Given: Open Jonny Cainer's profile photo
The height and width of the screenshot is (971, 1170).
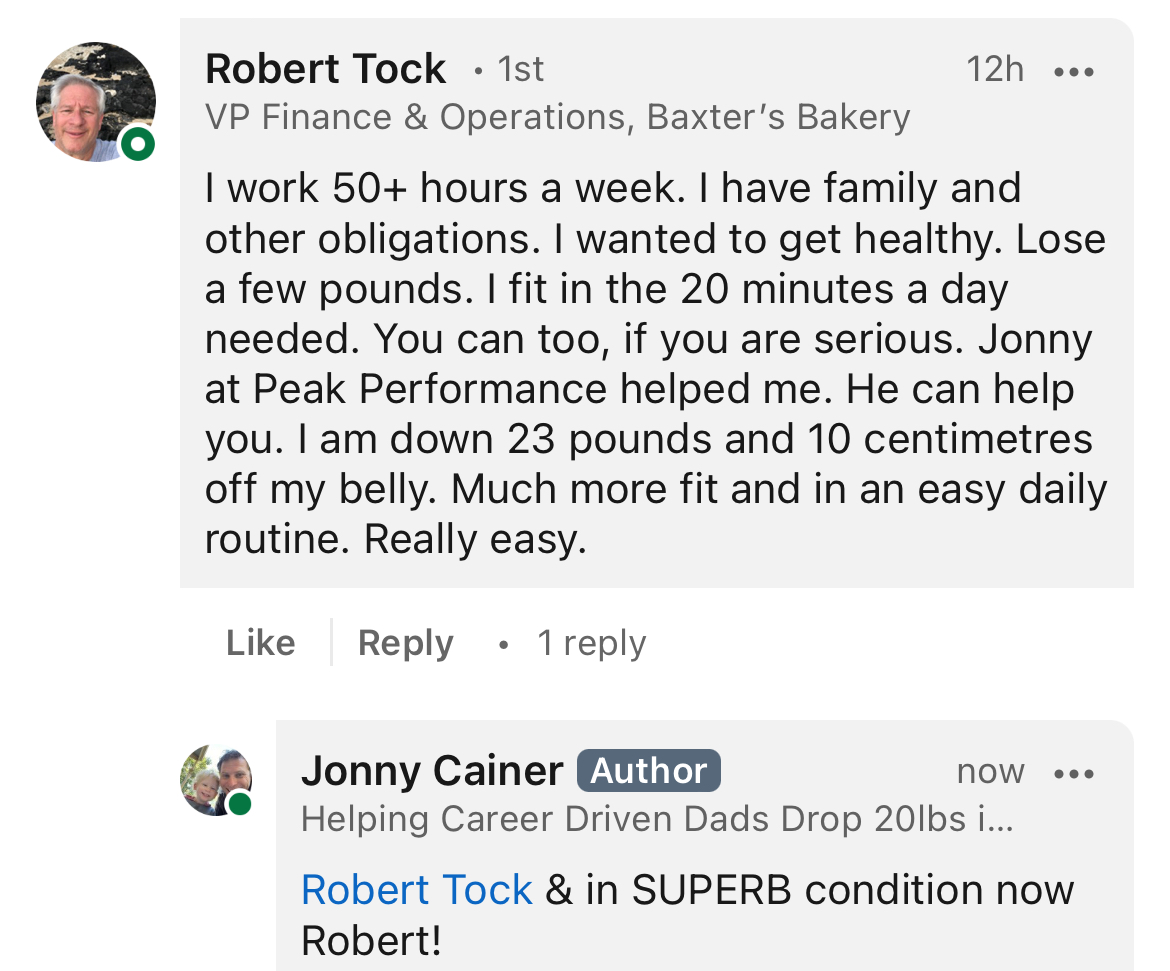Looking at the screenshot, I should coord(214,779).
